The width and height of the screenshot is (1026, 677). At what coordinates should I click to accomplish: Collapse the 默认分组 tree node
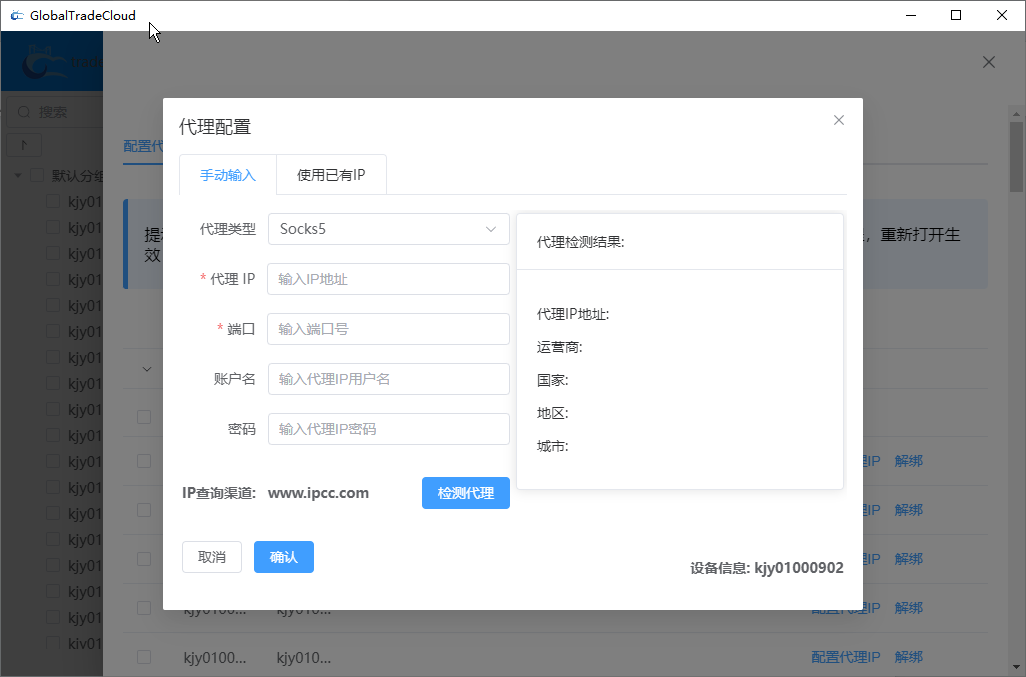[x=17, y=174]
